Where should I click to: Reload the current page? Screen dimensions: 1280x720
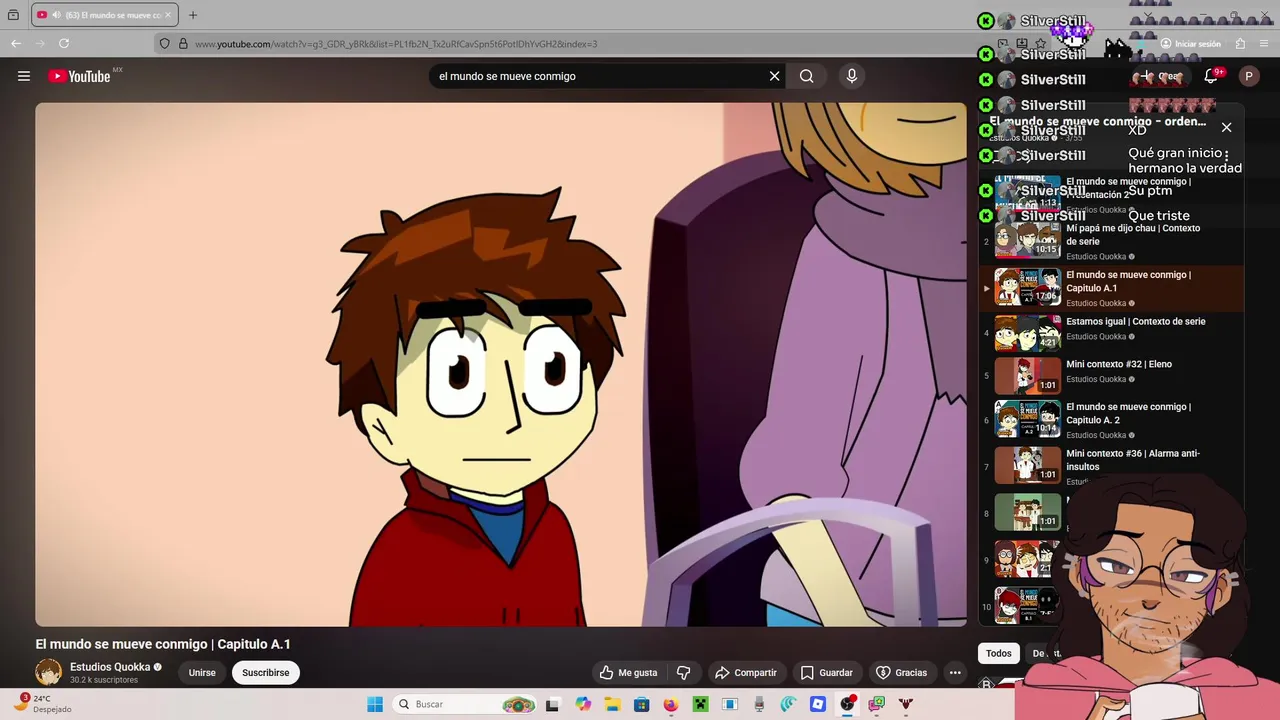tap(64, 43)
